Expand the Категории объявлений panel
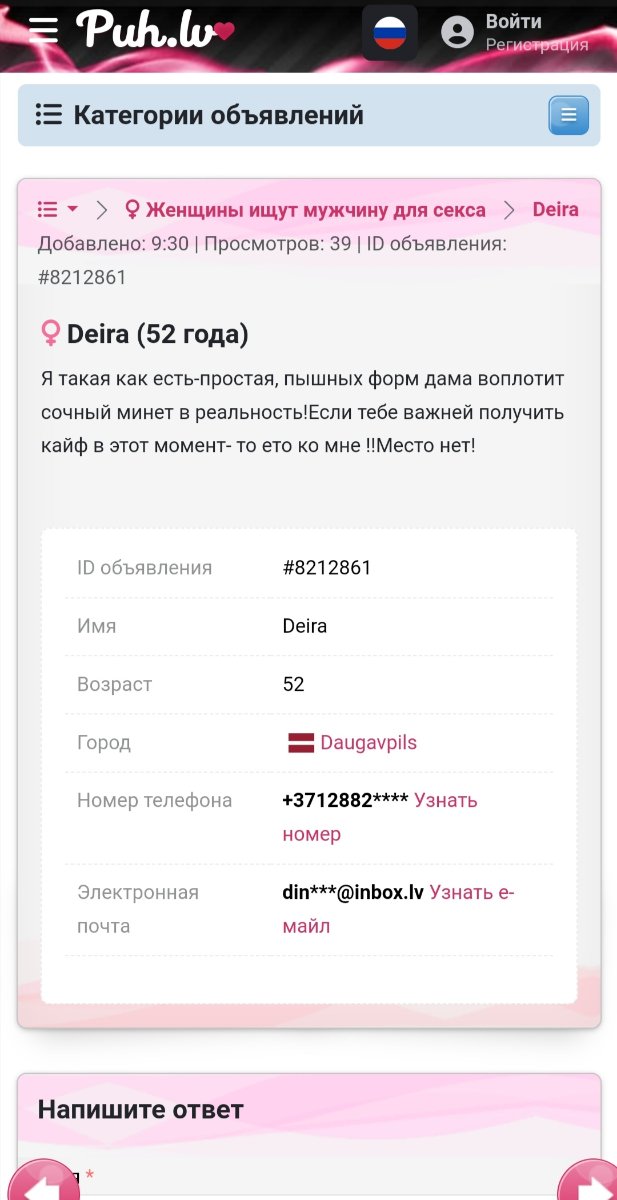Image resolution: width=617 pixels, height=1200 pixels. coord(309,115)
